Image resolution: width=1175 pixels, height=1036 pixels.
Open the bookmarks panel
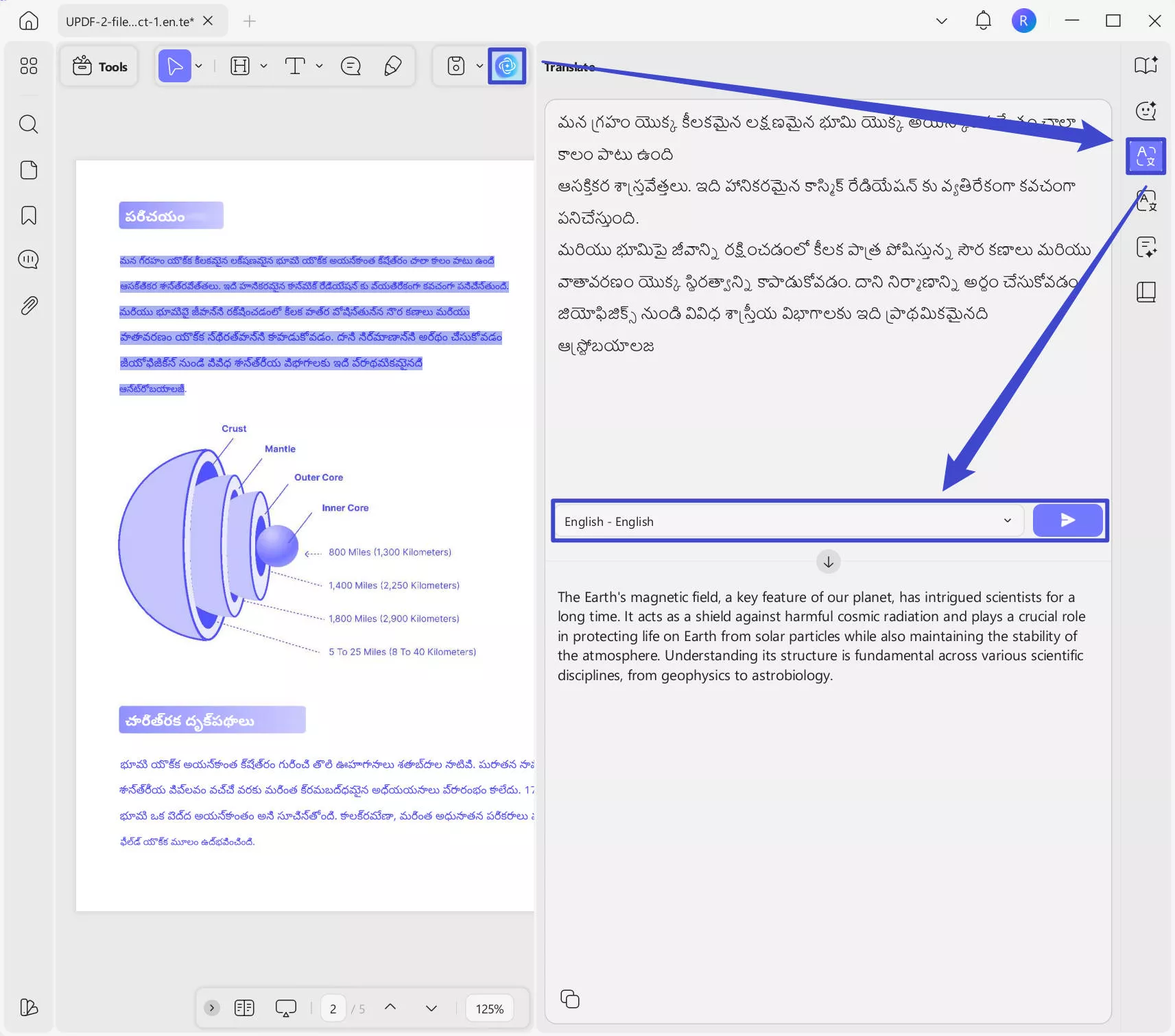pyautogui.click(x=28, y=215)
